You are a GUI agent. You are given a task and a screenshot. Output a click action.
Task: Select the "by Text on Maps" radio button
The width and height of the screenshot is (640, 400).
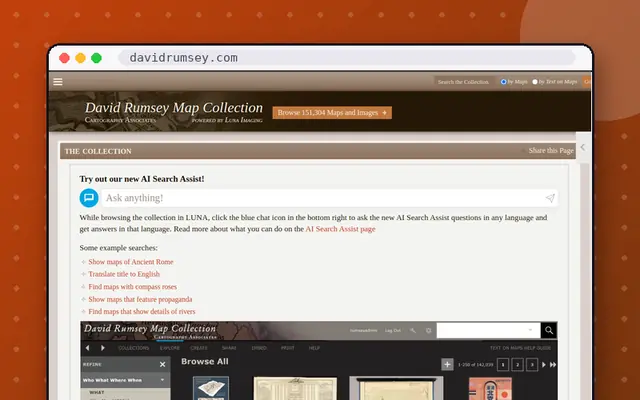tap(535, 82)
